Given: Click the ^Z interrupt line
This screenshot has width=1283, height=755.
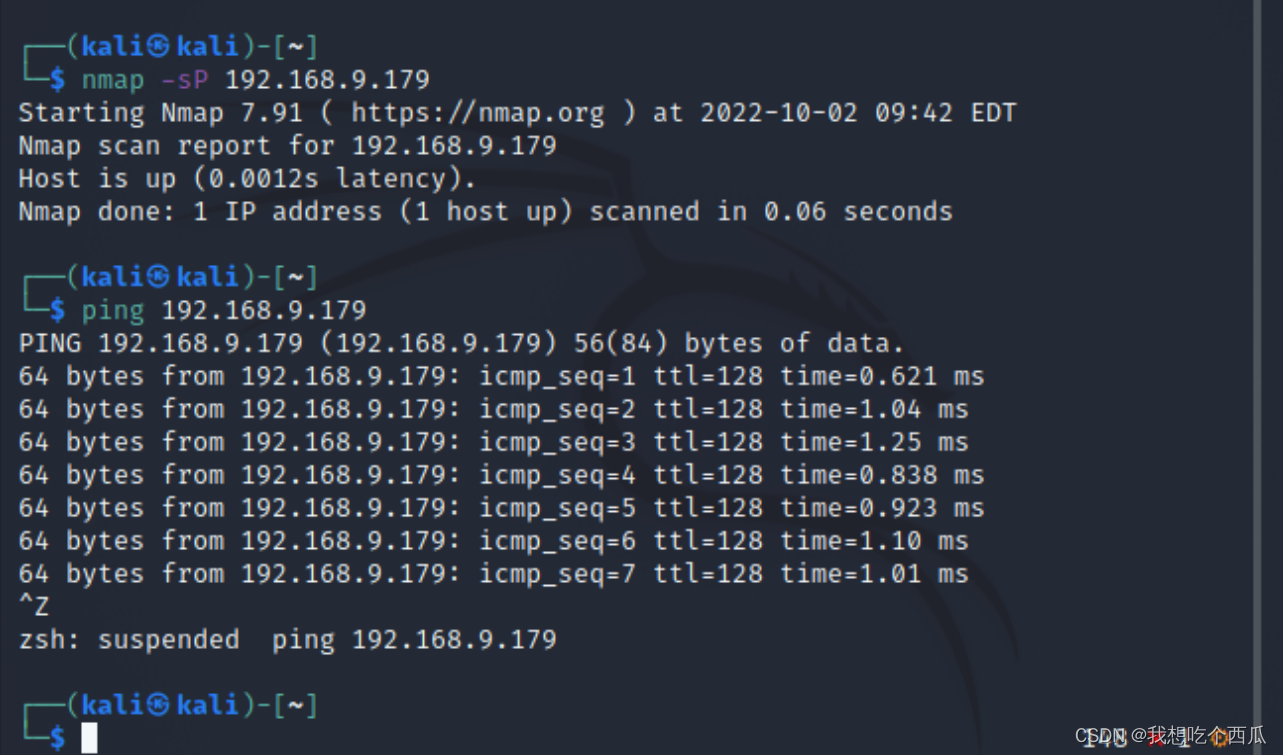Looking at the screenshot, I should coord(34,607).
